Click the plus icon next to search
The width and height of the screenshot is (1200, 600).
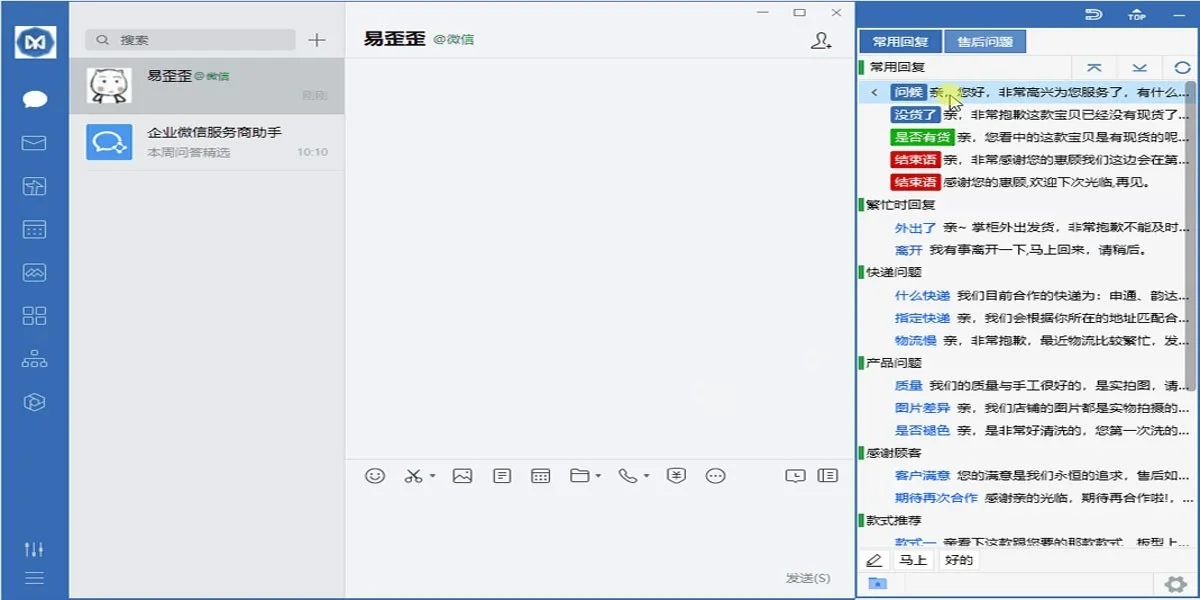[x=317, y=40]
